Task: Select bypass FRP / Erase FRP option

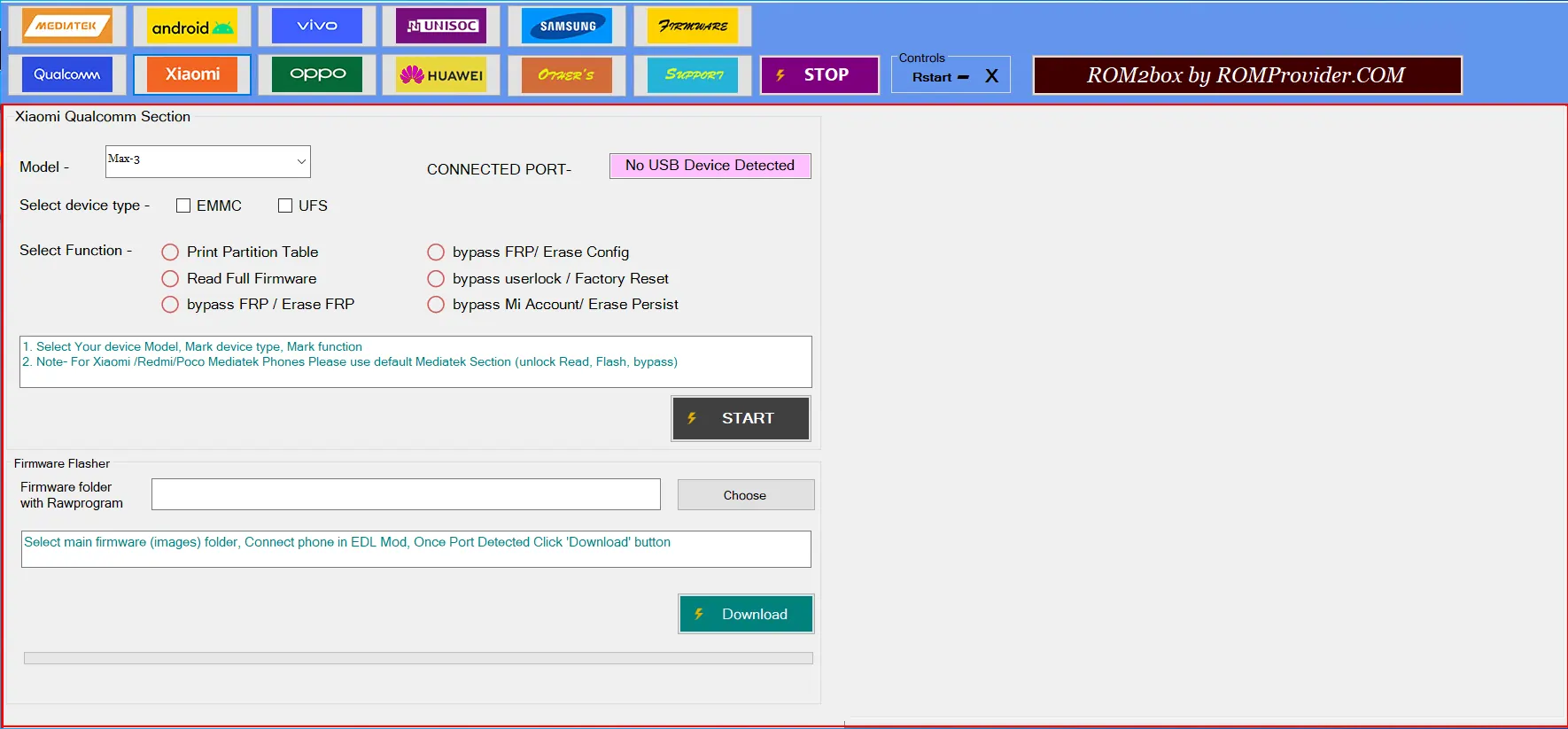Action: click(170, 305)
